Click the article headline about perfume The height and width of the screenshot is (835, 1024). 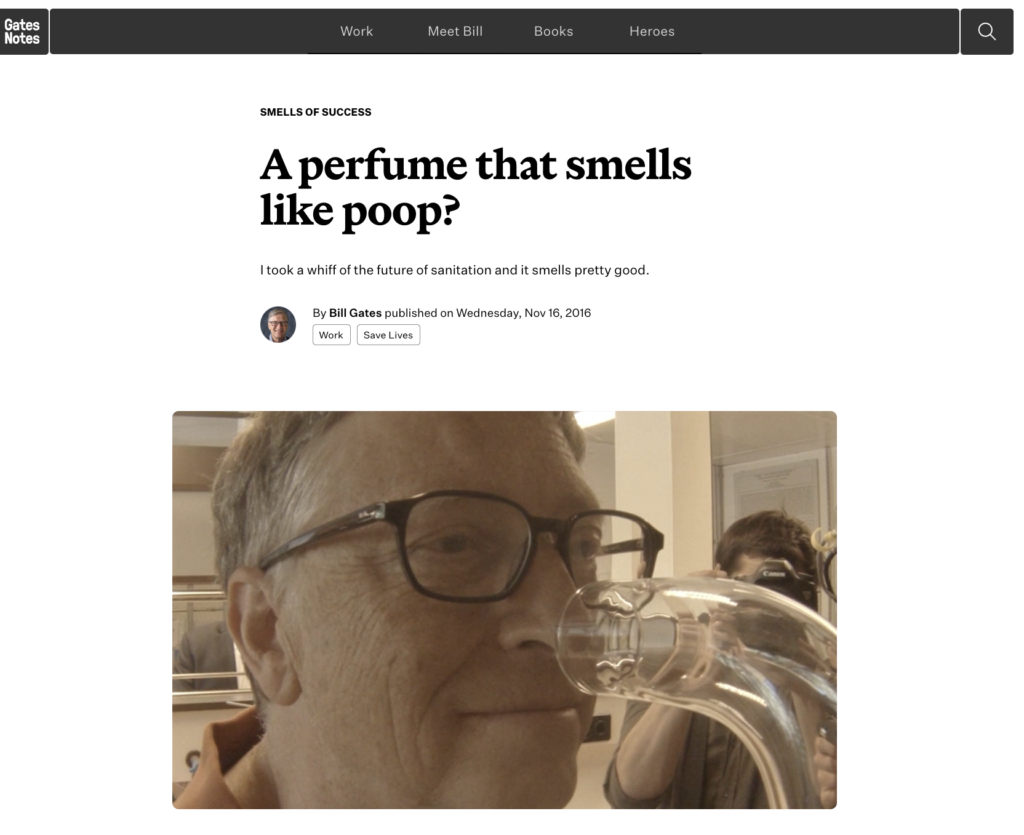(475, 187)
